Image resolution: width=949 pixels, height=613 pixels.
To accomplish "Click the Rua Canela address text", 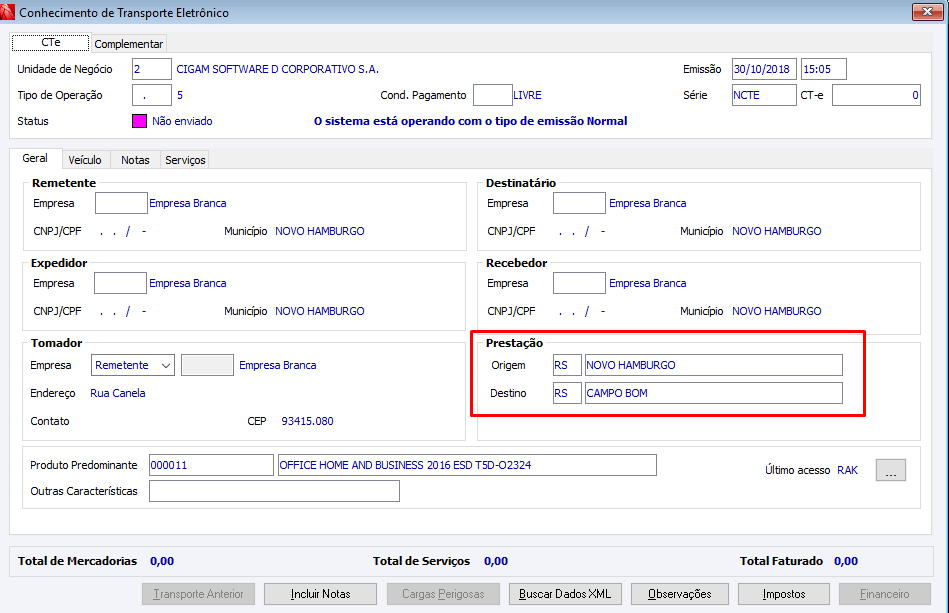I will pyautogui.click(x=117, y=393).
